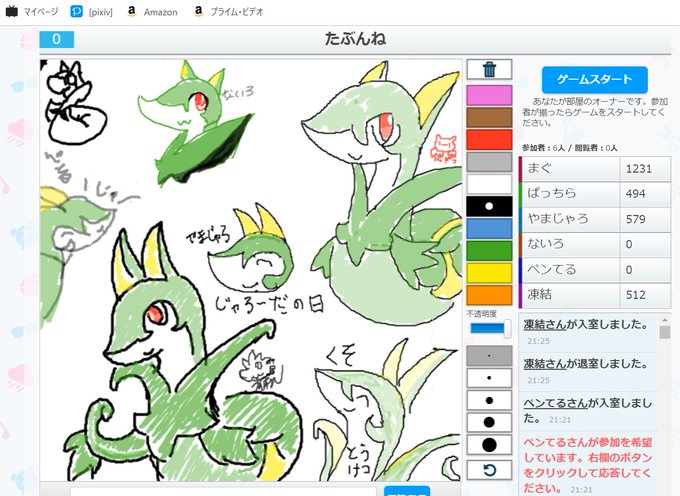The height and width of the screenshot is (496, 680).
Task: Click 凍結さん link in 退室しました message
Action: pyautogui.click(x=545, y=364)
